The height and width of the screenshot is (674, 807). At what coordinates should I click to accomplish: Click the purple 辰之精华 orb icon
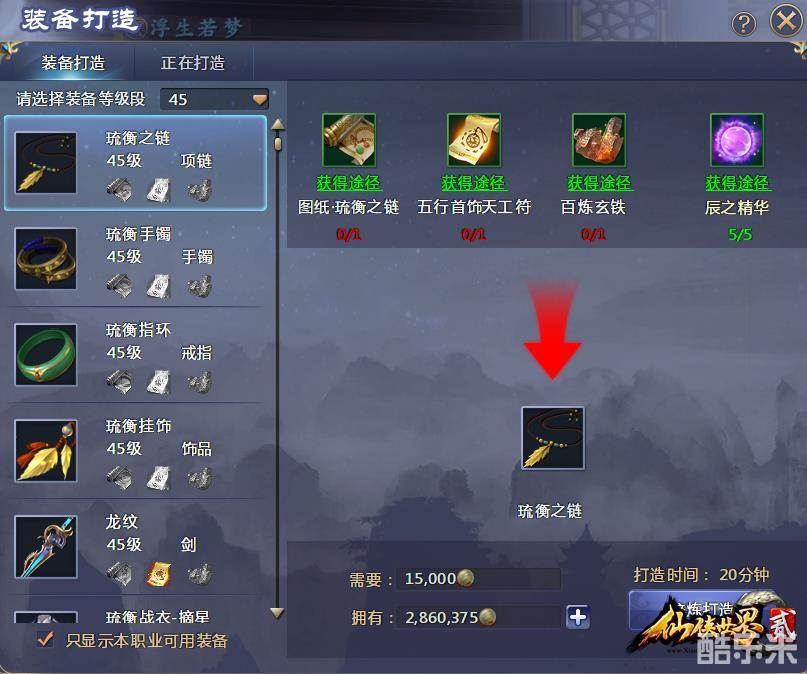click(737, 140)
